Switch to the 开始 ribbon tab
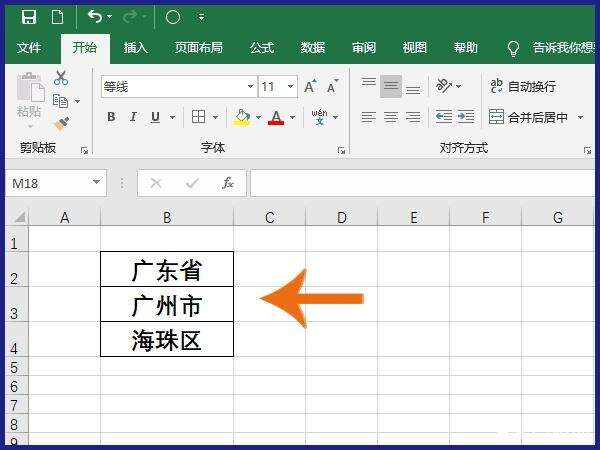600x450 pixels. coord(85,48)
